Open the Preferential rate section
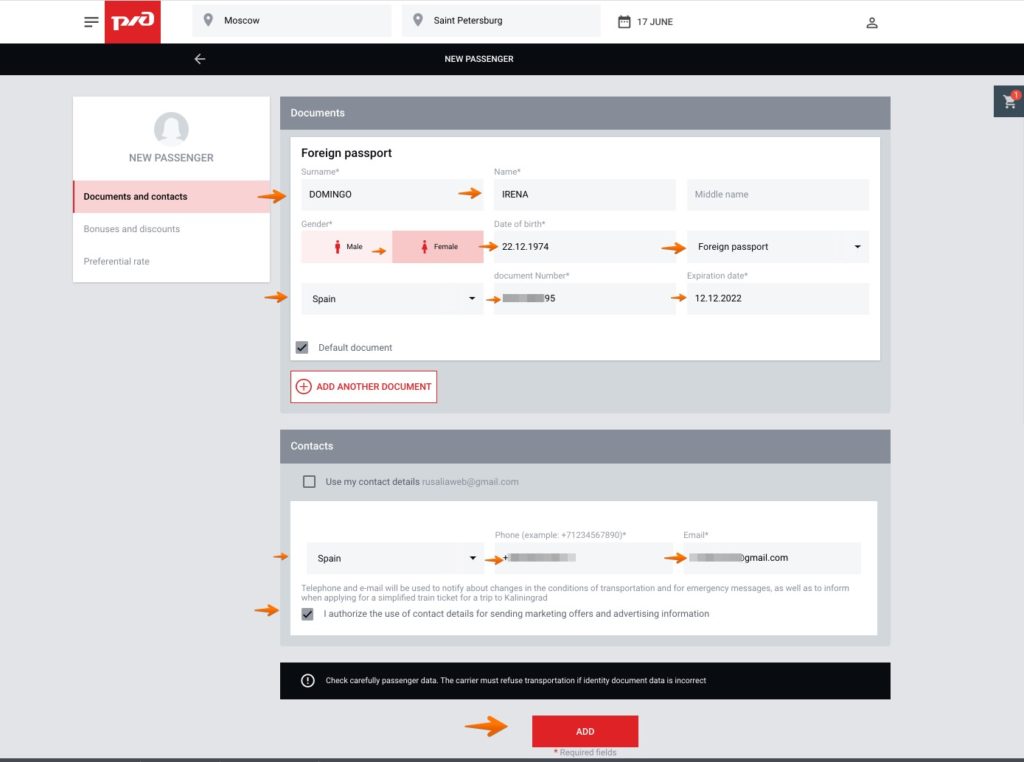1024x762 pixels. point(117,261)
